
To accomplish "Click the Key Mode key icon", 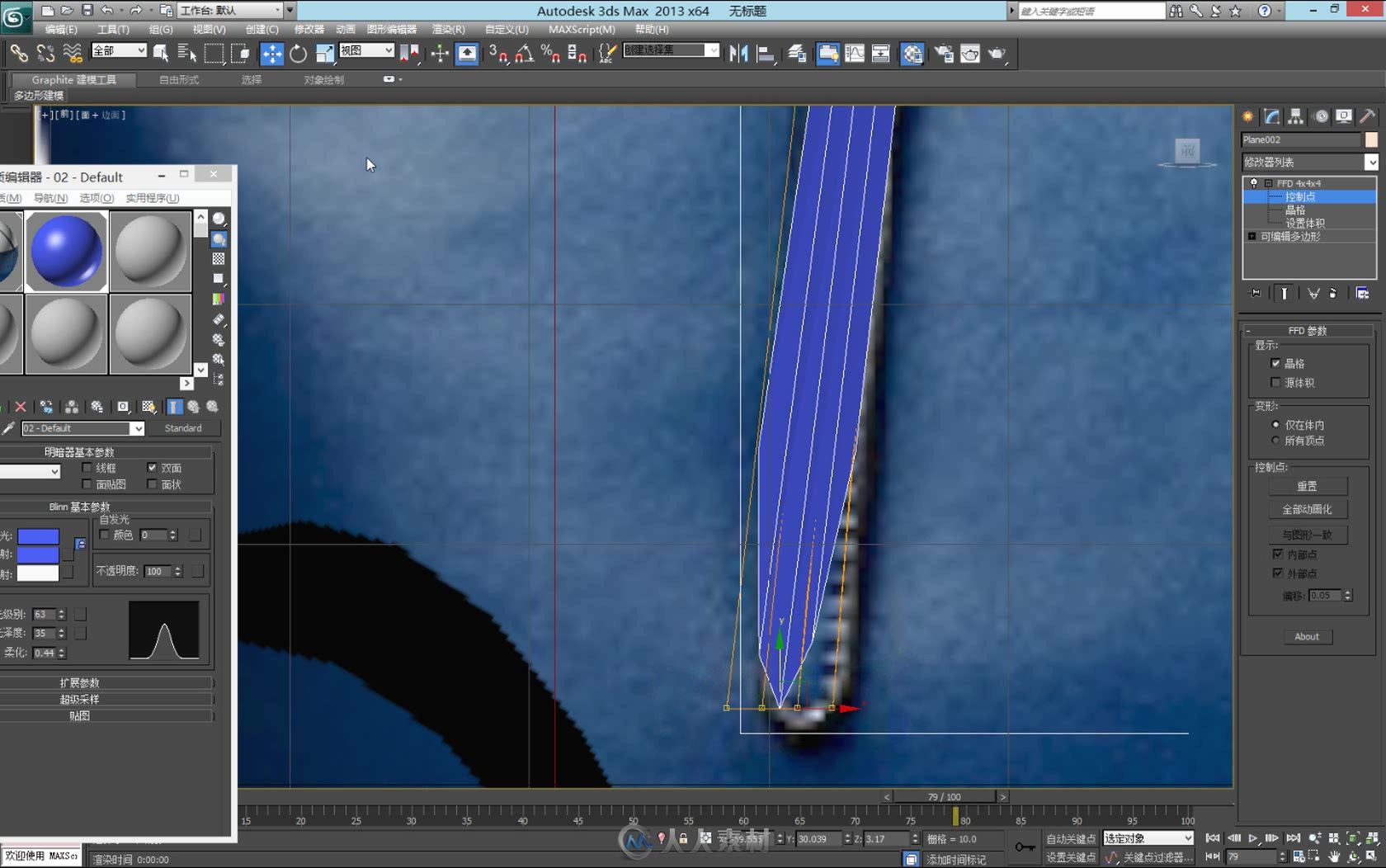I will pos(1025,847).
